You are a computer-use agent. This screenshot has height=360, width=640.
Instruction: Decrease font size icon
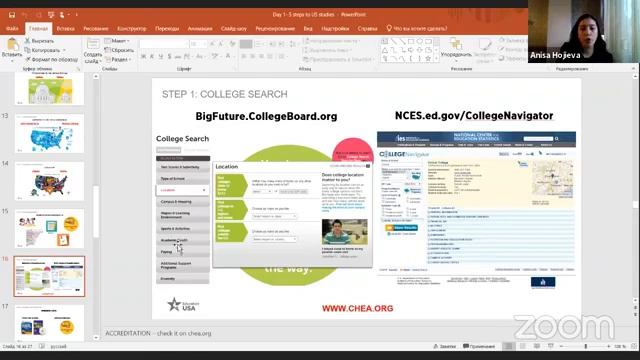coord(221,44)
